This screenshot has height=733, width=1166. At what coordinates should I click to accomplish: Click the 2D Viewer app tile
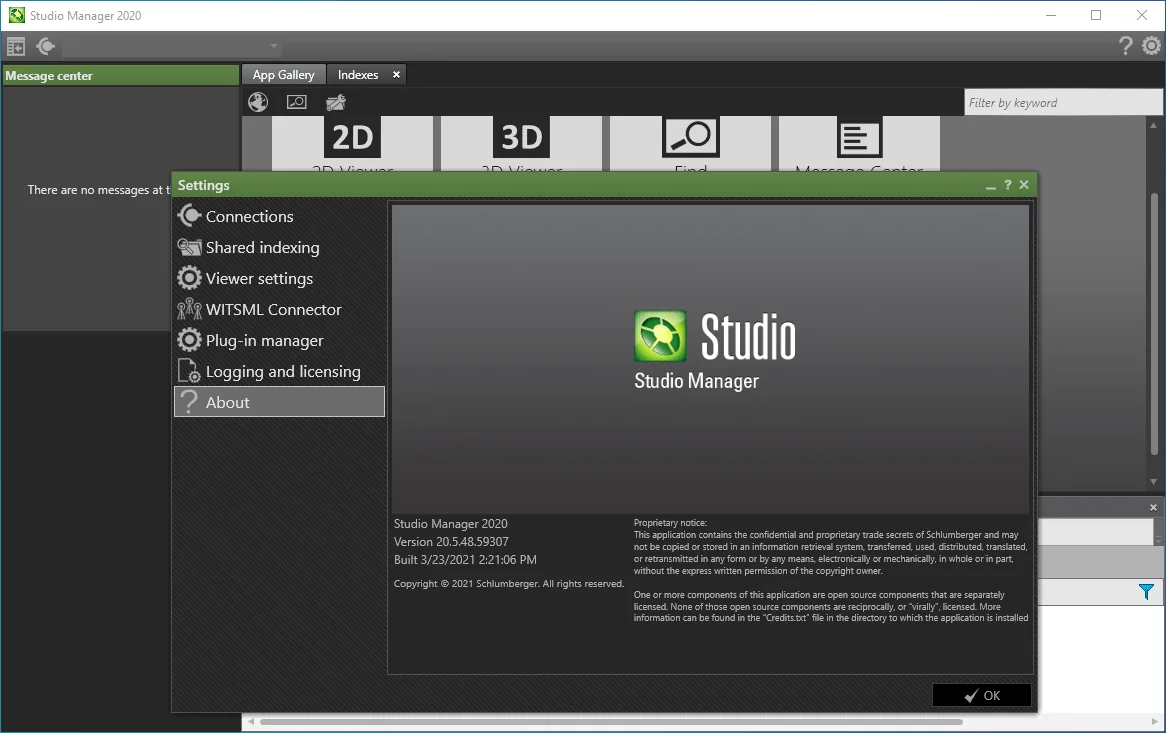(352, 143)
